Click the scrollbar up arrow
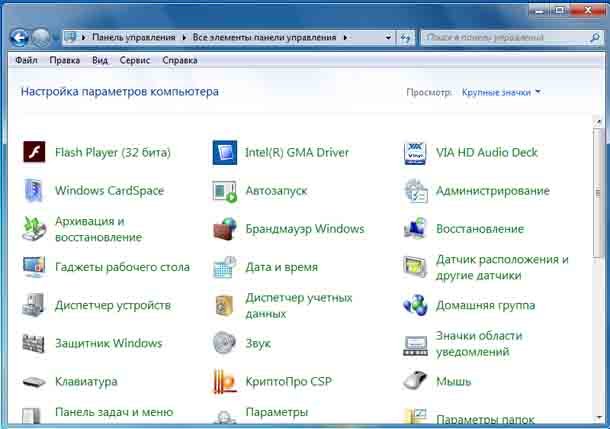Screen dimensions: 610x429 598,122
